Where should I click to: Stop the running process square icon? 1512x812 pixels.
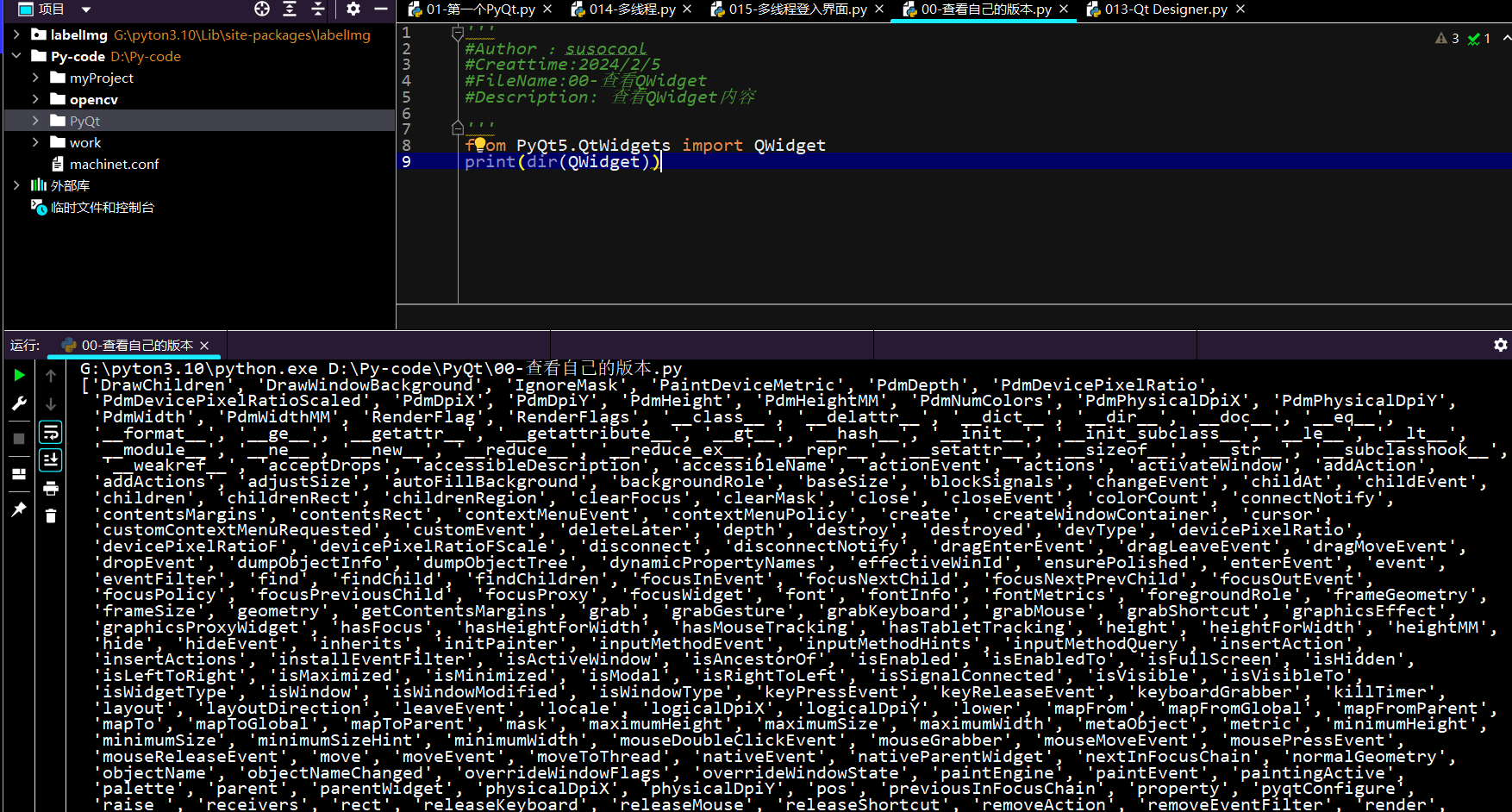[x=19, y=439]
